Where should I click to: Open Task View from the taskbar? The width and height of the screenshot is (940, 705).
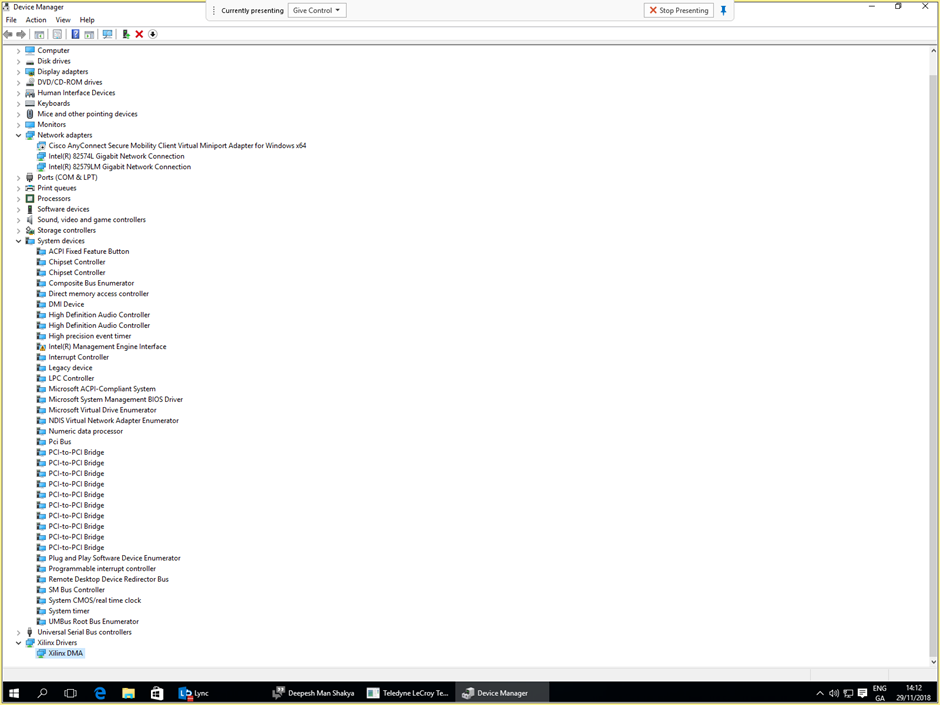[x=71, y=693]
